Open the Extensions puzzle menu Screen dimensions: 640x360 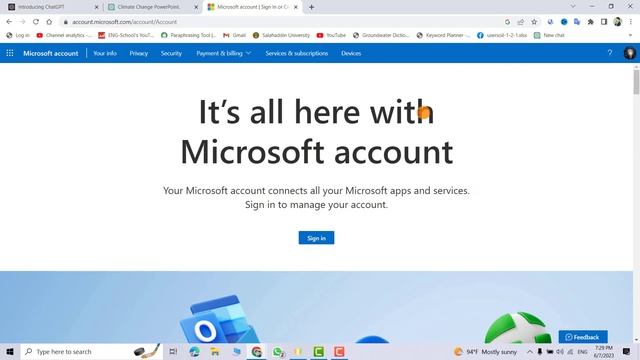coord(590,22)
